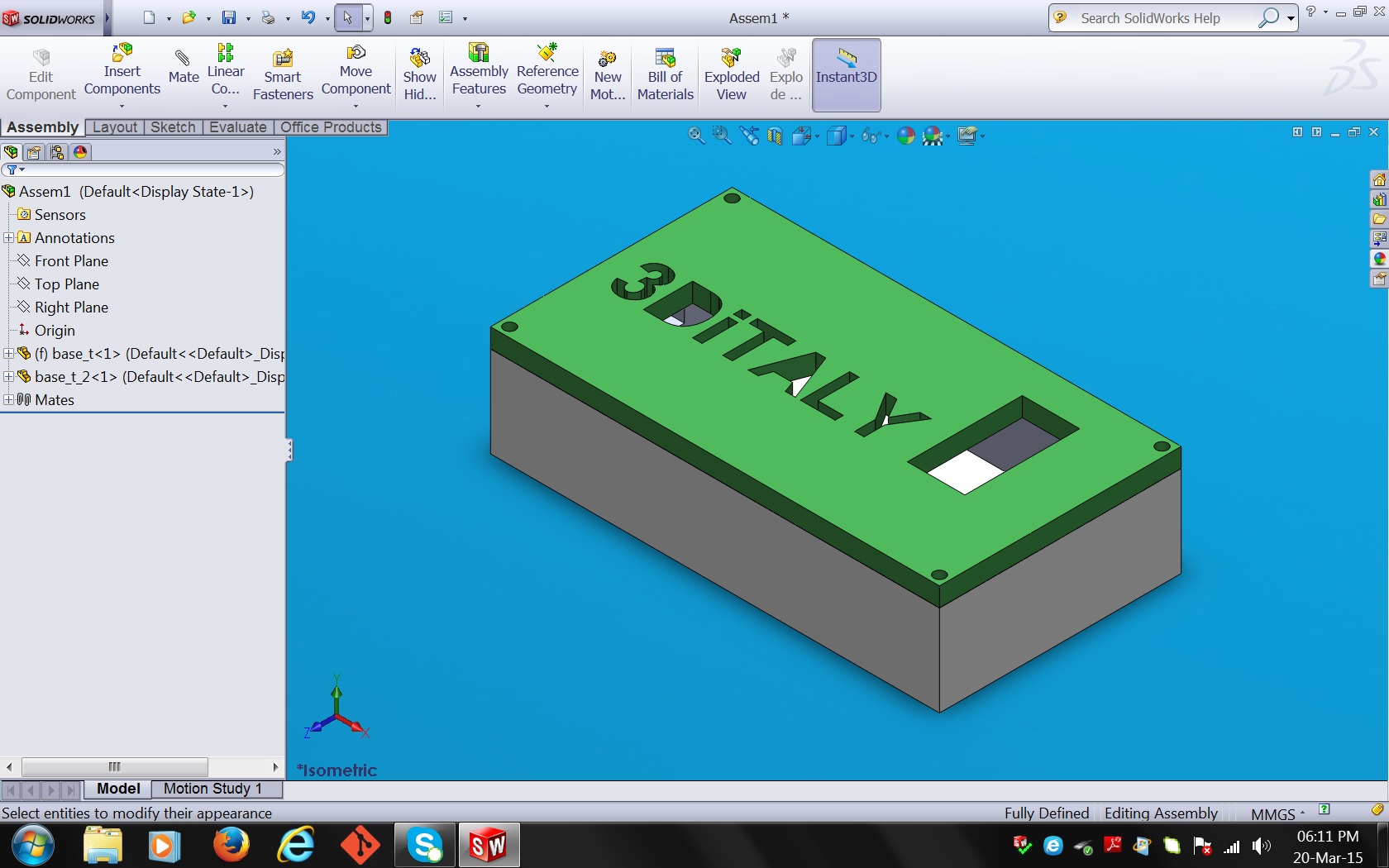Click the New document icon
The image size is (1389, 868).
click(x=149, y=17)
